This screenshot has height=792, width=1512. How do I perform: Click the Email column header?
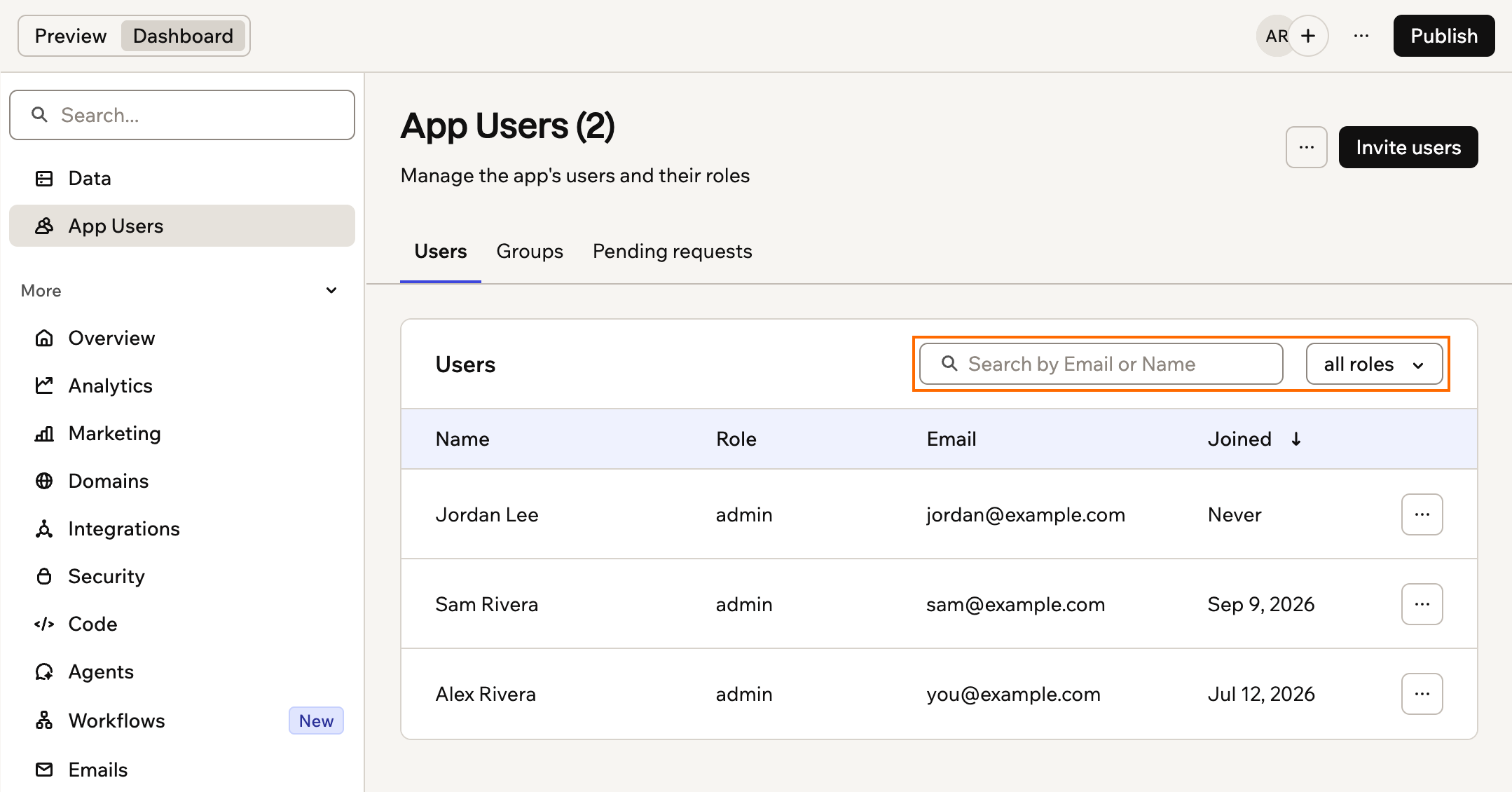pyautogui.click(x=951, y=439)
